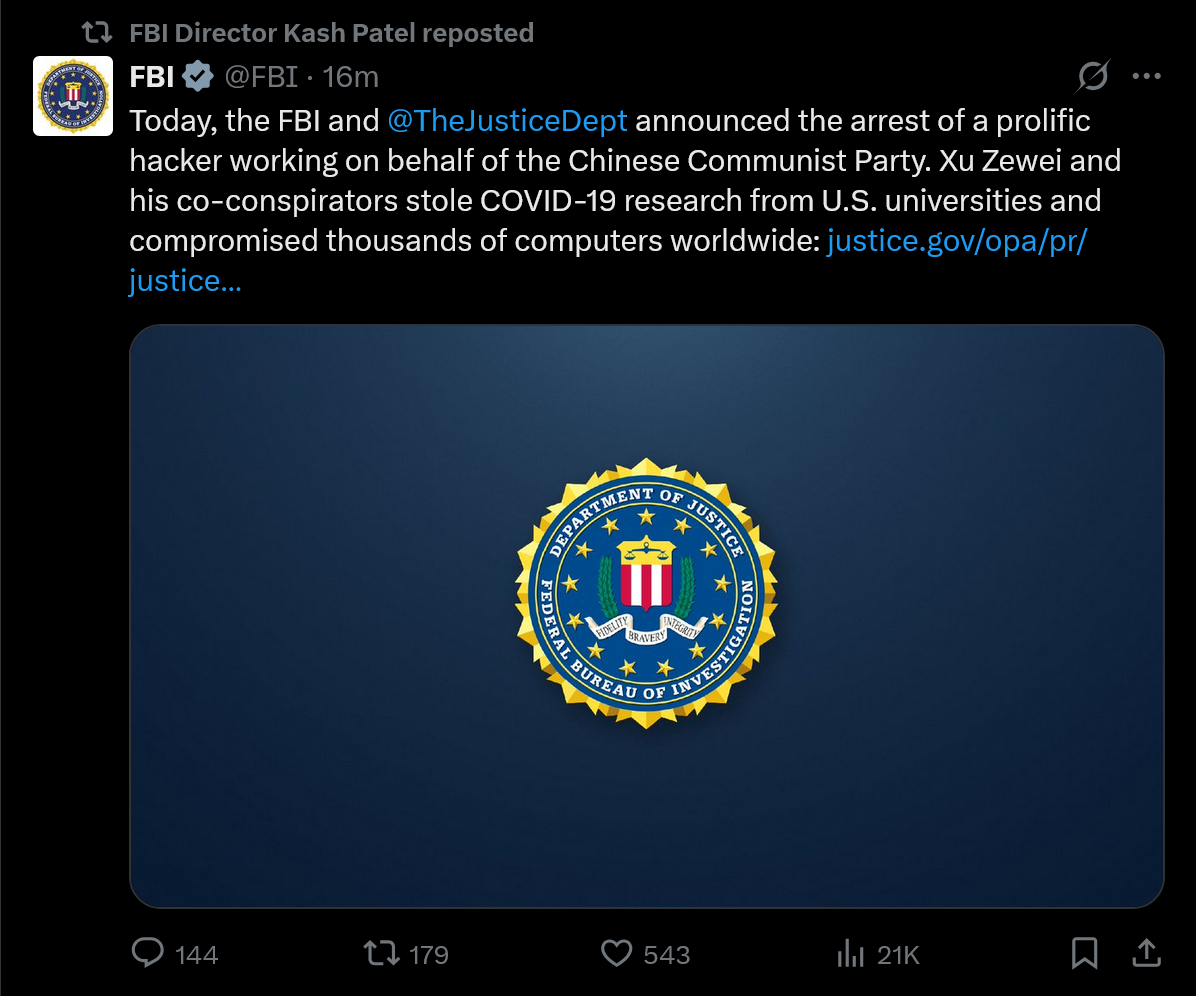This screenshot has width=1196, height=996.
Task: Click the Grok explain-post icon
Action: [1092, 76]
